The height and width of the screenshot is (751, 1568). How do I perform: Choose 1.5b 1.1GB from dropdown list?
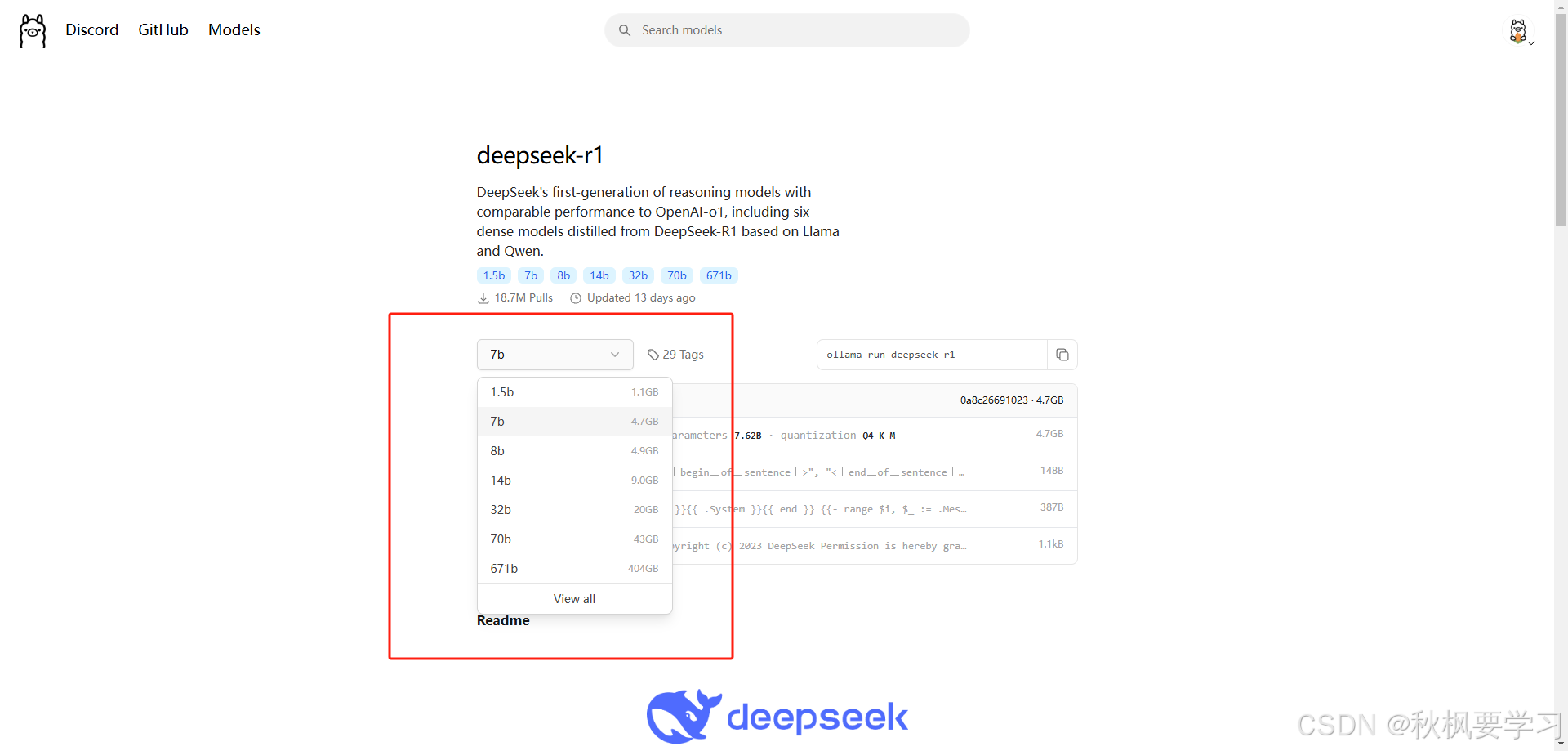[574, 392]
